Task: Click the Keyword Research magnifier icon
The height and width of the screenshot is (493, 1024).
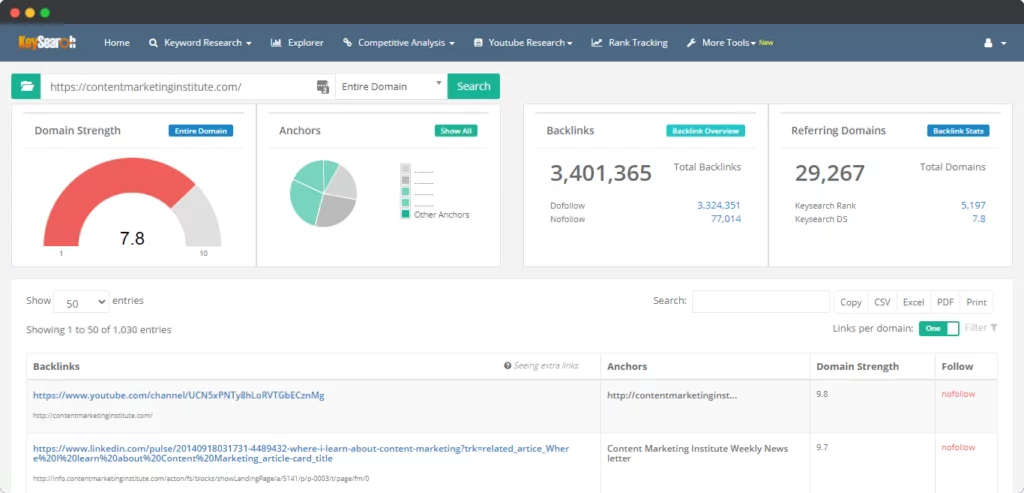Action: point(153,43)
